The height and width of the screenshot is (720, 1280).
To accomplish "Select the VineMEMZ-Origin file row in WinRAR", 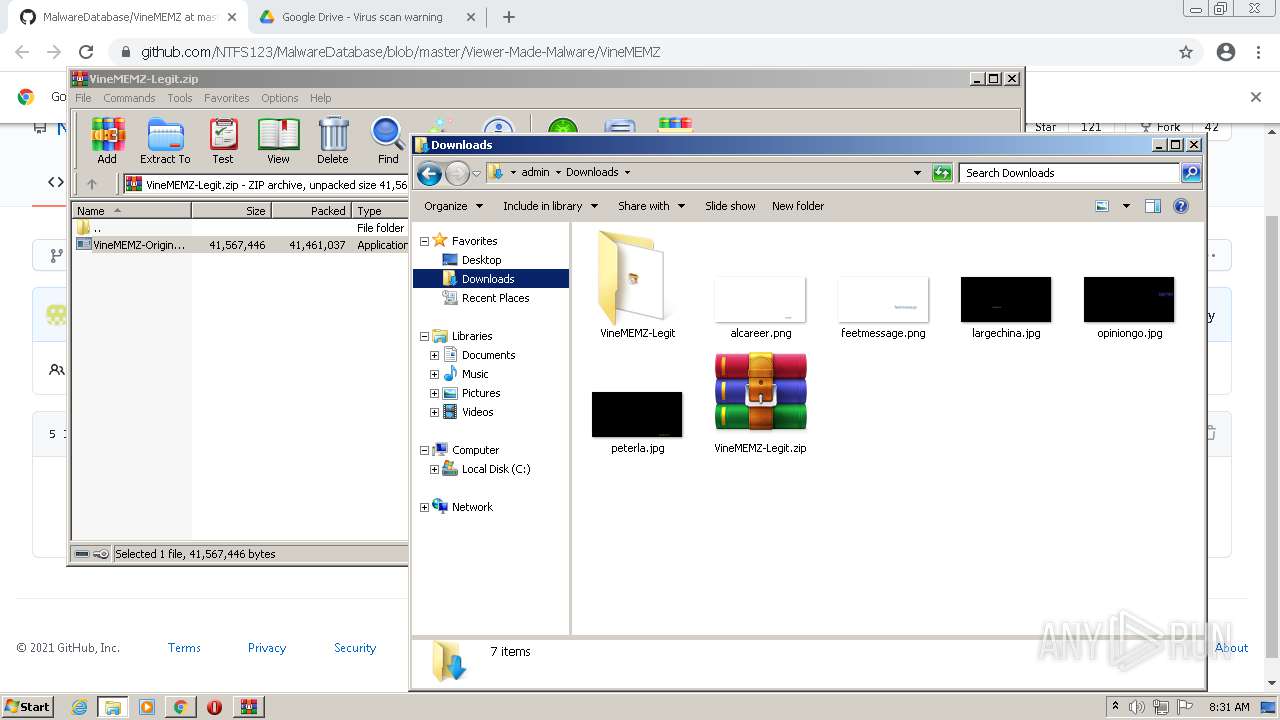I will point(240,245).
